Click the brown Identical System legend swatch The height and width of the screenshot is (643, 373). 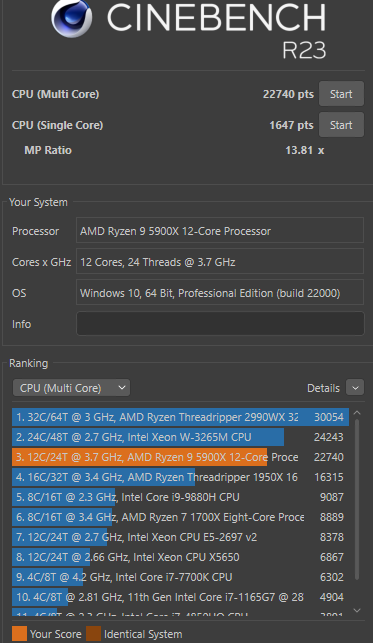(x=93, y=634)
